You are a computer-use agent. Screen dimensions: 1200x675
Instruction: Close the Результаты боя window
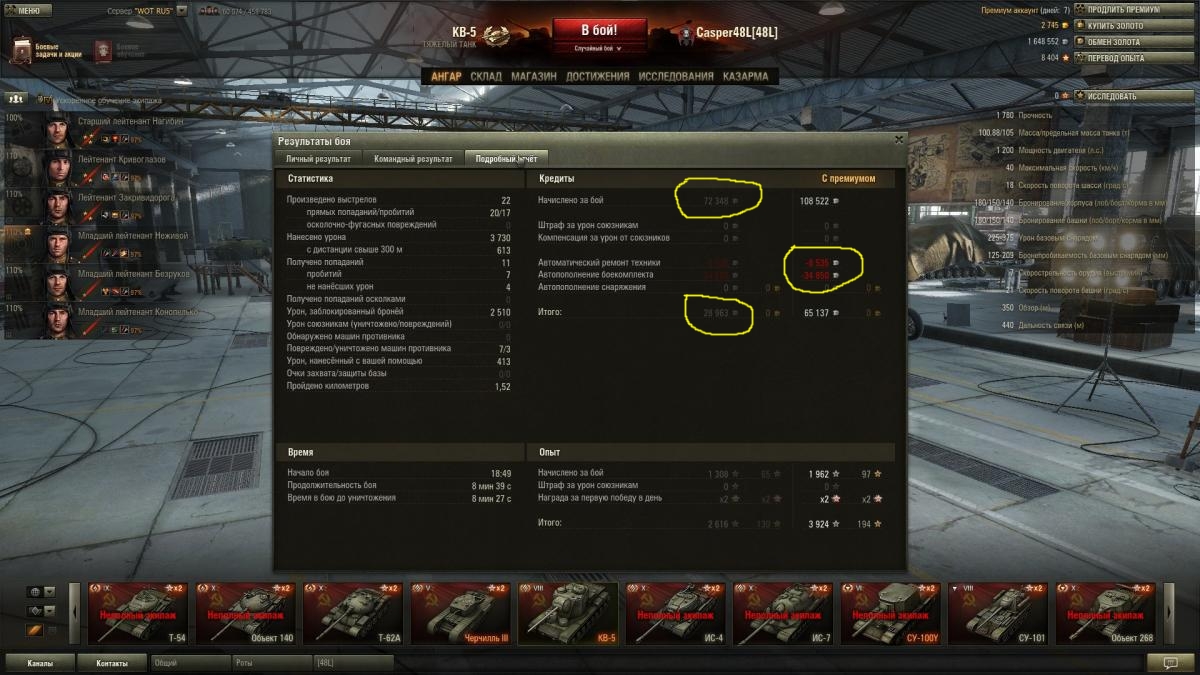coord(898,140)
